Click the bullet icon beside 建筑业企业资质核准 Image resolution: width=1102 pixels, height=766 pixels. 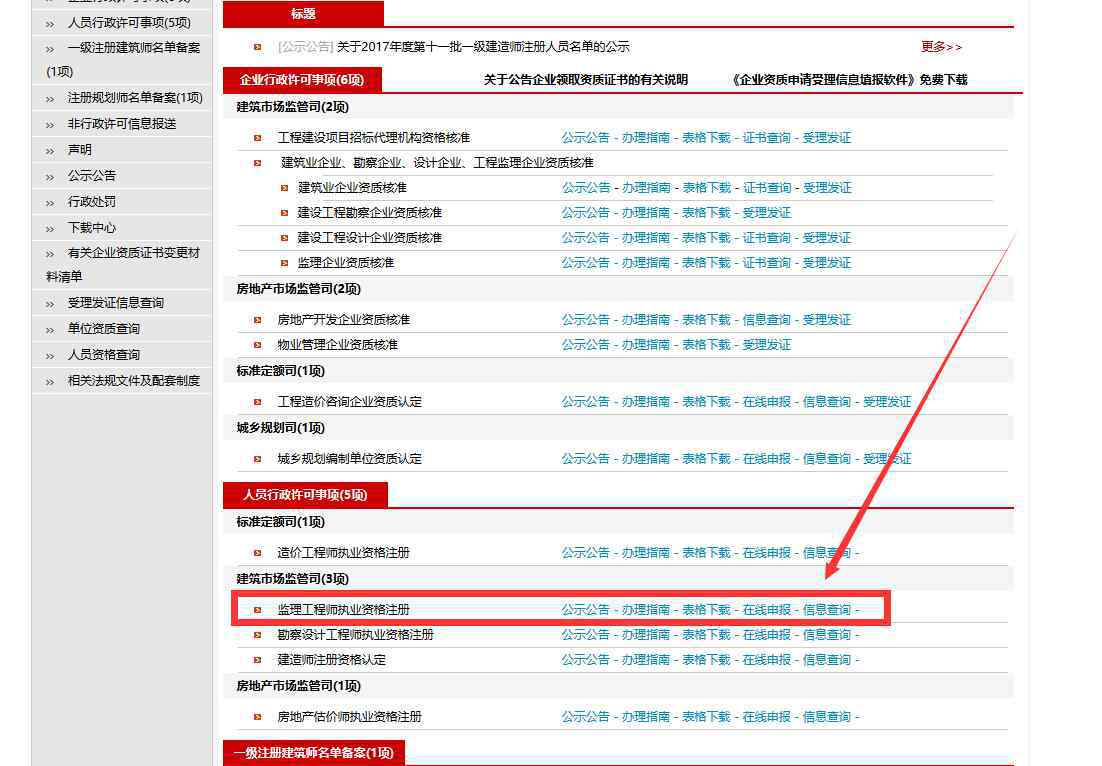[286, 188]
